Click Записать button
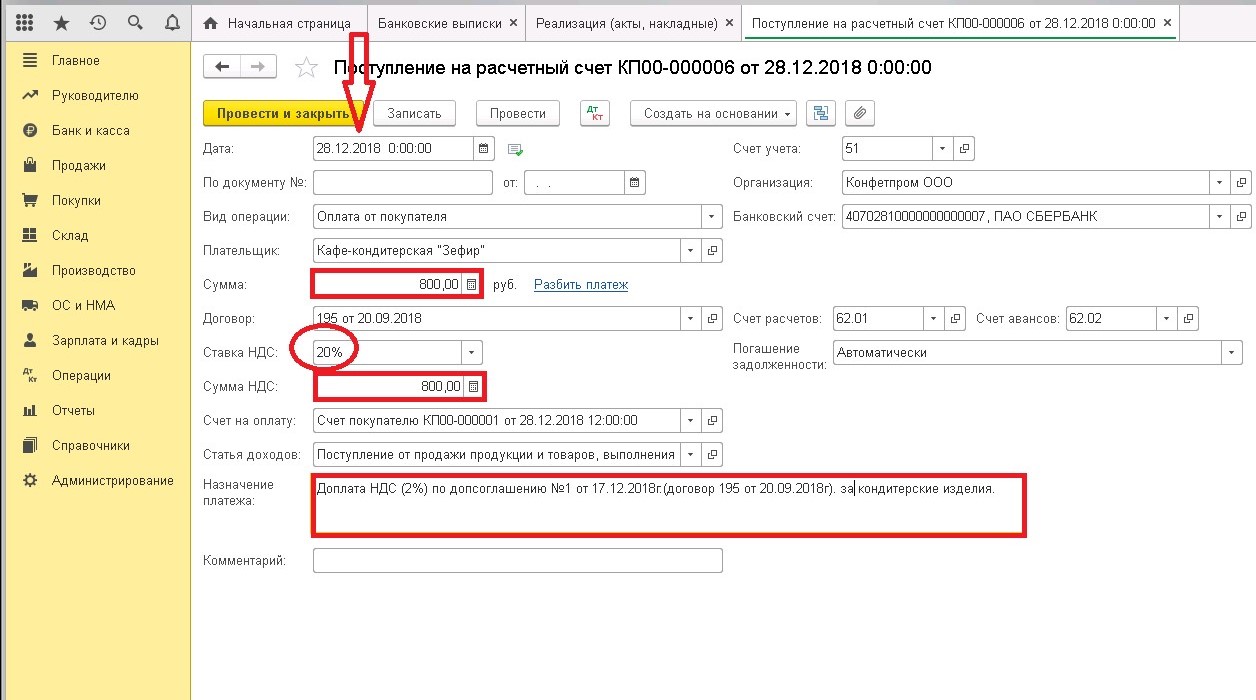Image resolution: width=1256 pixels, height=700 pixels. 414,113
